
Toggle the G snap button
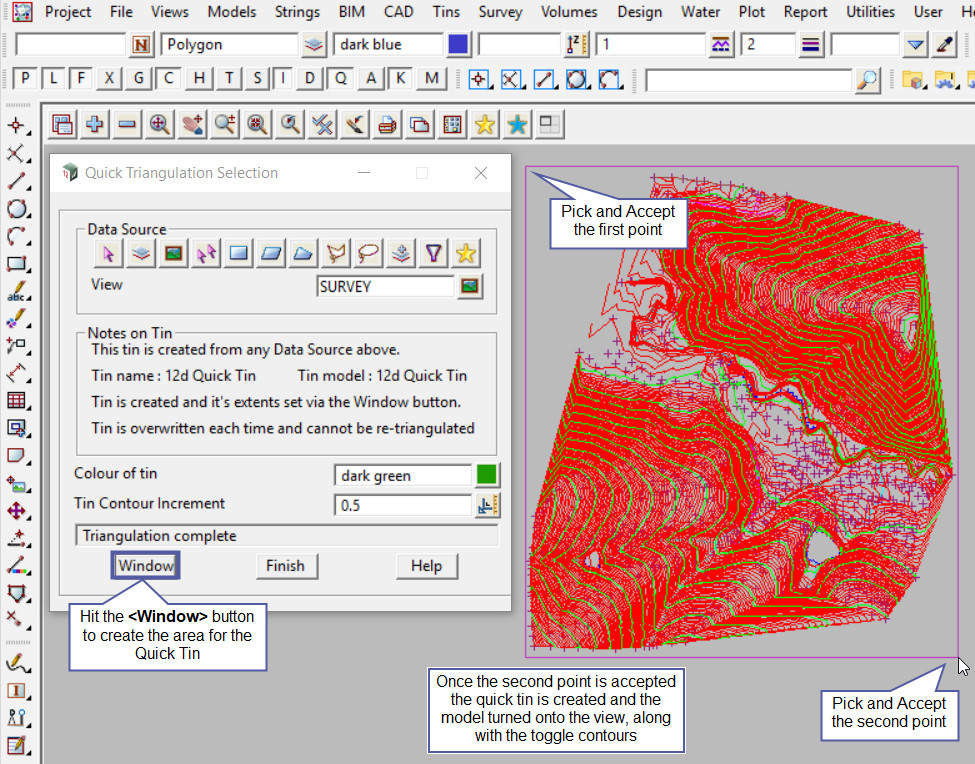pos(139,79)
